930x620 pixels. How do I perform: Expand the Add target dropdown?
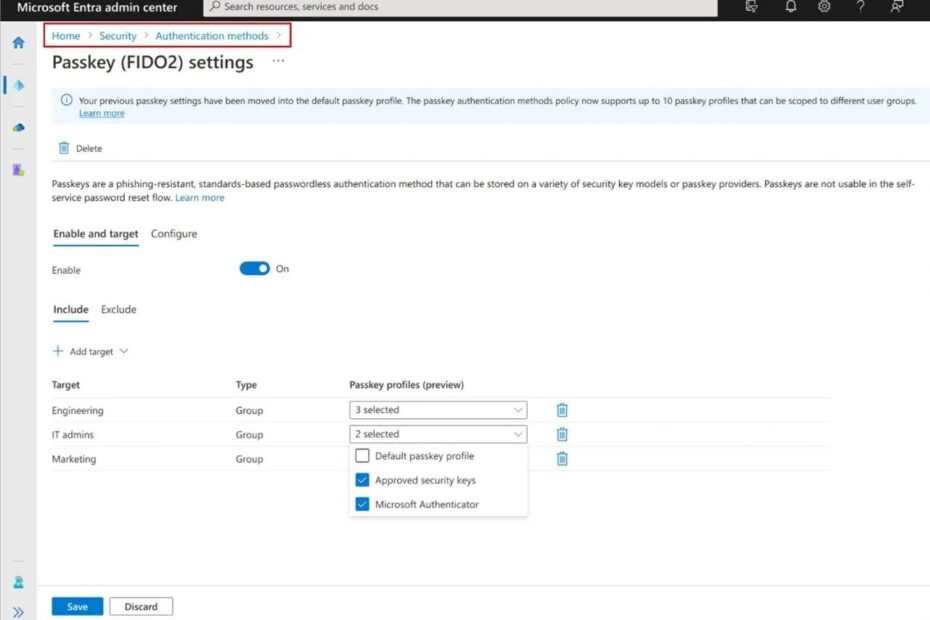click(x=91, y=352)
